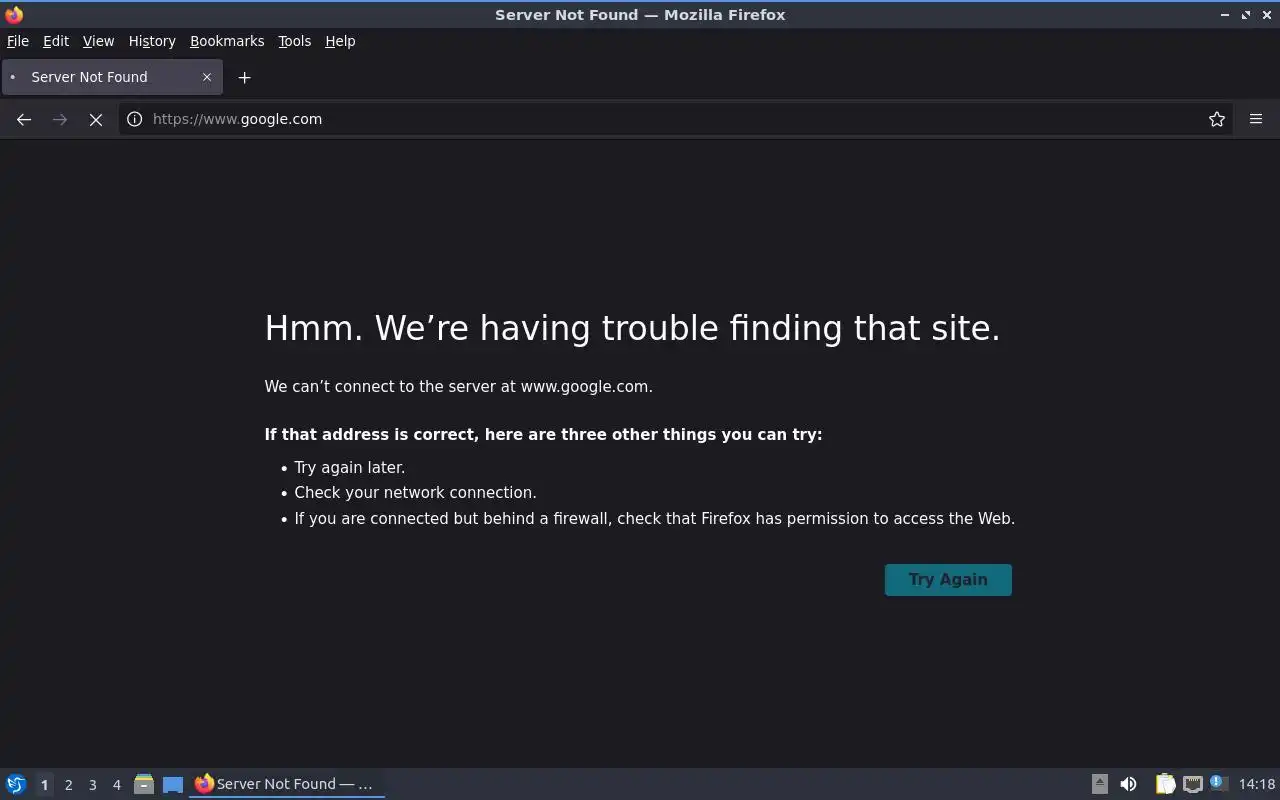This screenshot has width=1280, height=800.
Task: Bookmark this page with the star
Action: tap(1217, 119)
